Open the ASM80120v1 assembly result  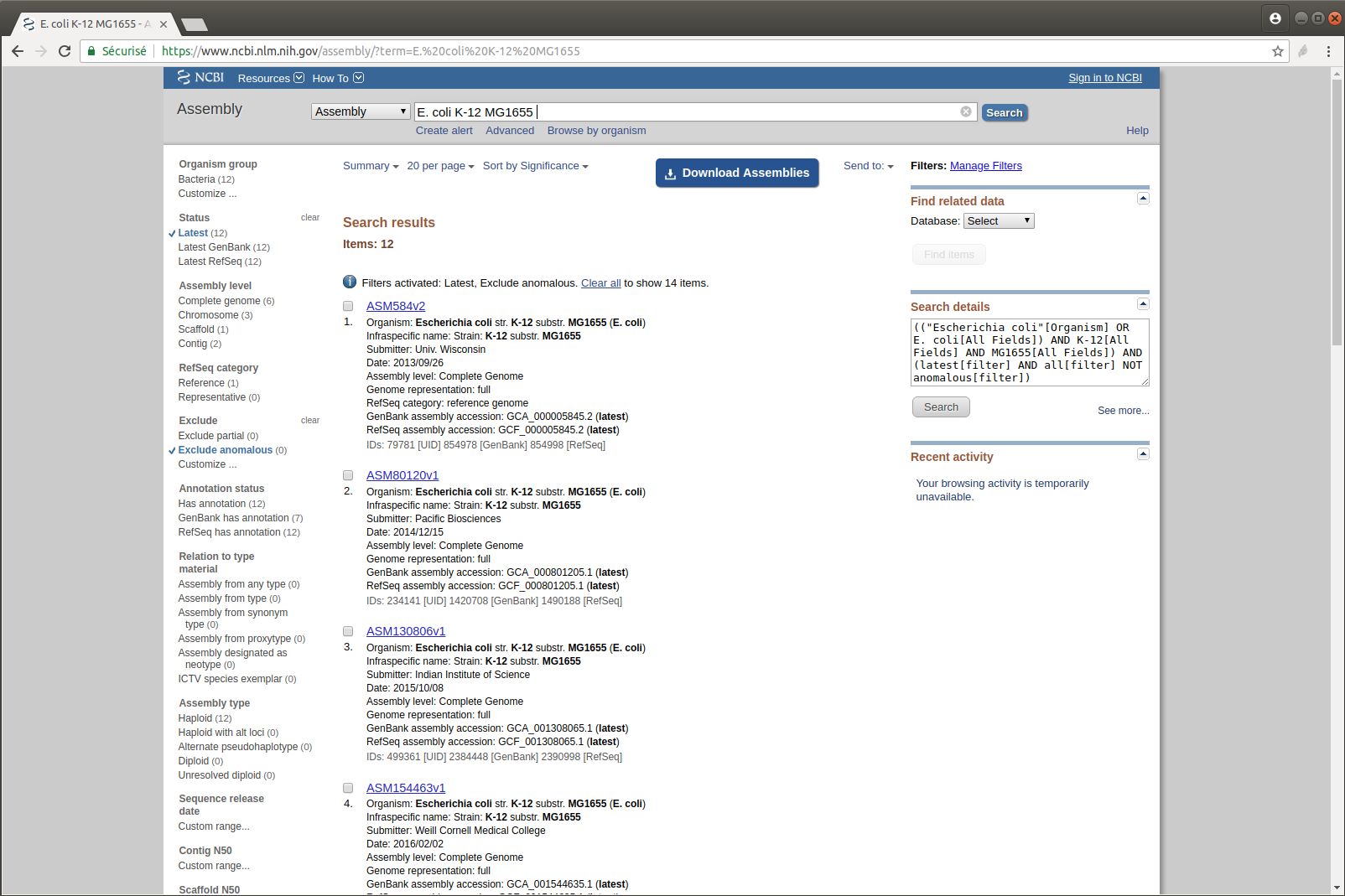(402, 475)
